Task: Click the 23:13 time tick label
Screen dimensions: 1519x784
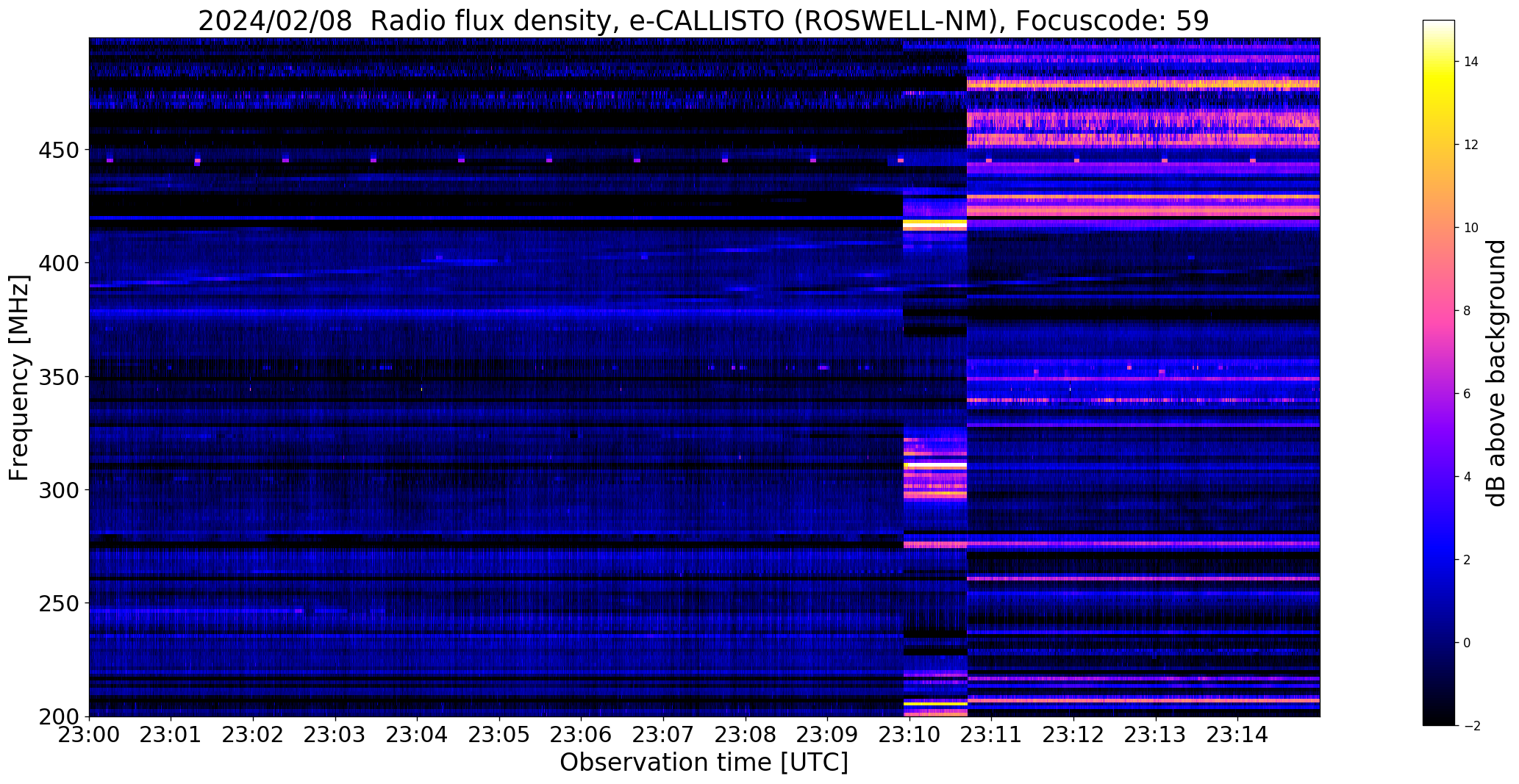Action: click(x=1156, y=735)
